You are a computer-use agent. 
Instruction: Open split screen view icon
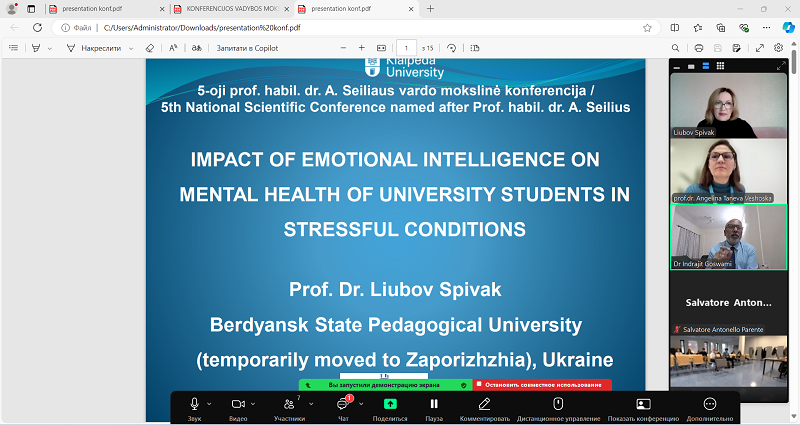pos(674,28)
